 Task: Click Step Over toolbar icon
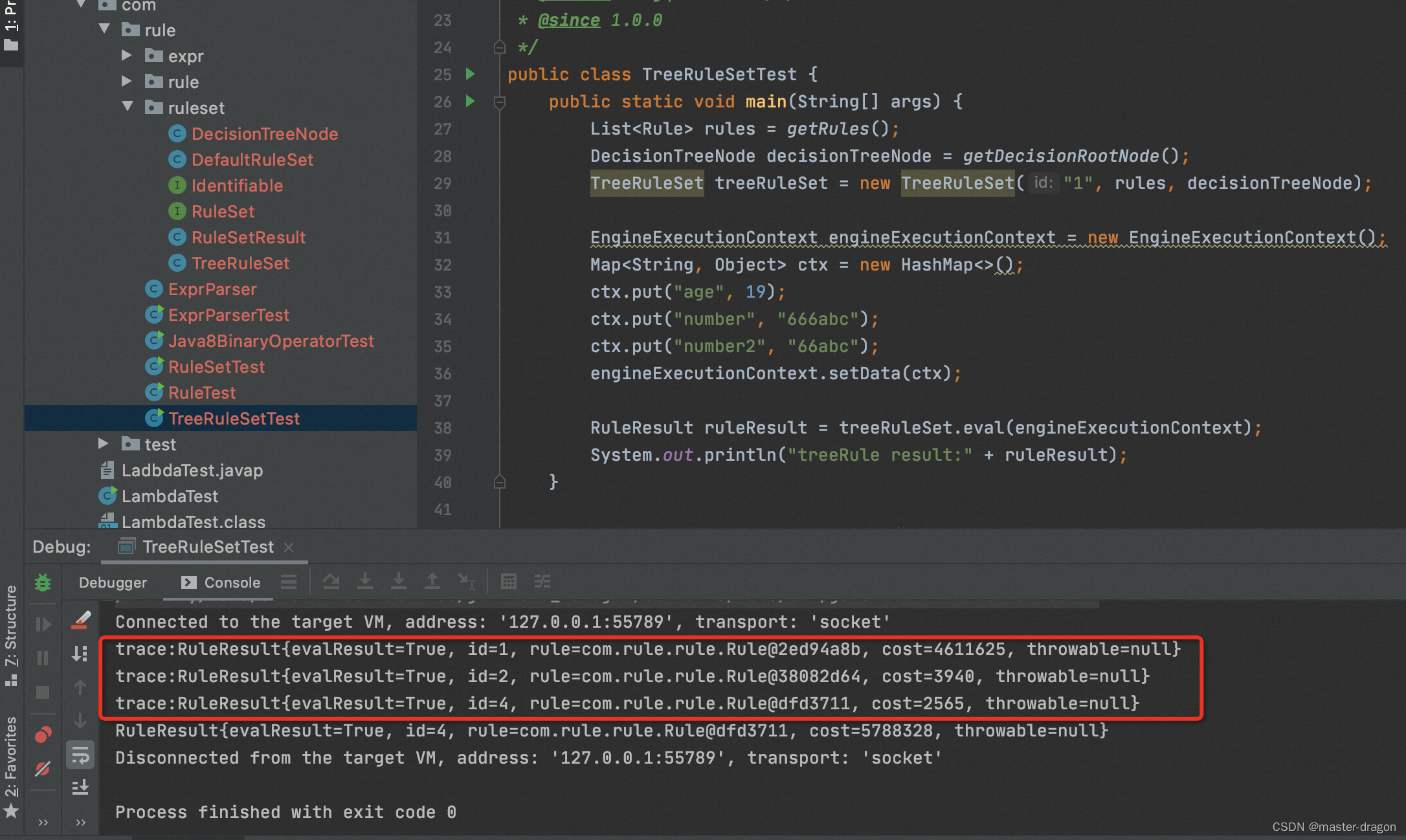pyautogui.click(x=331, y=582)
